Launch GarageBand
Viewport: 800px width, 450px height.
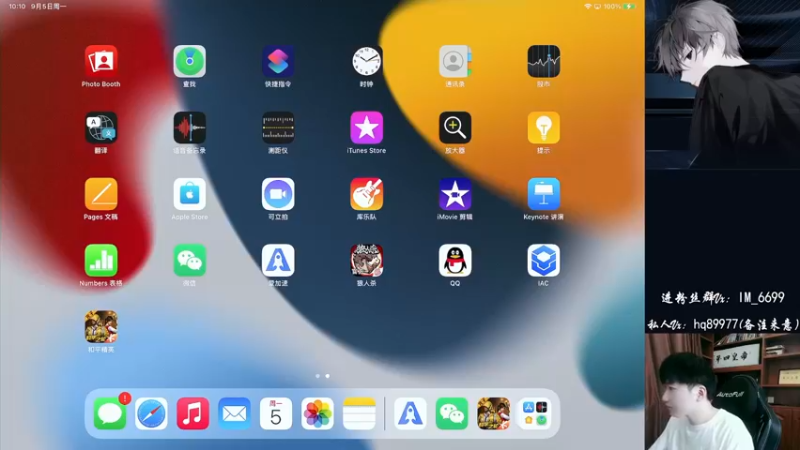coord(366,194)
